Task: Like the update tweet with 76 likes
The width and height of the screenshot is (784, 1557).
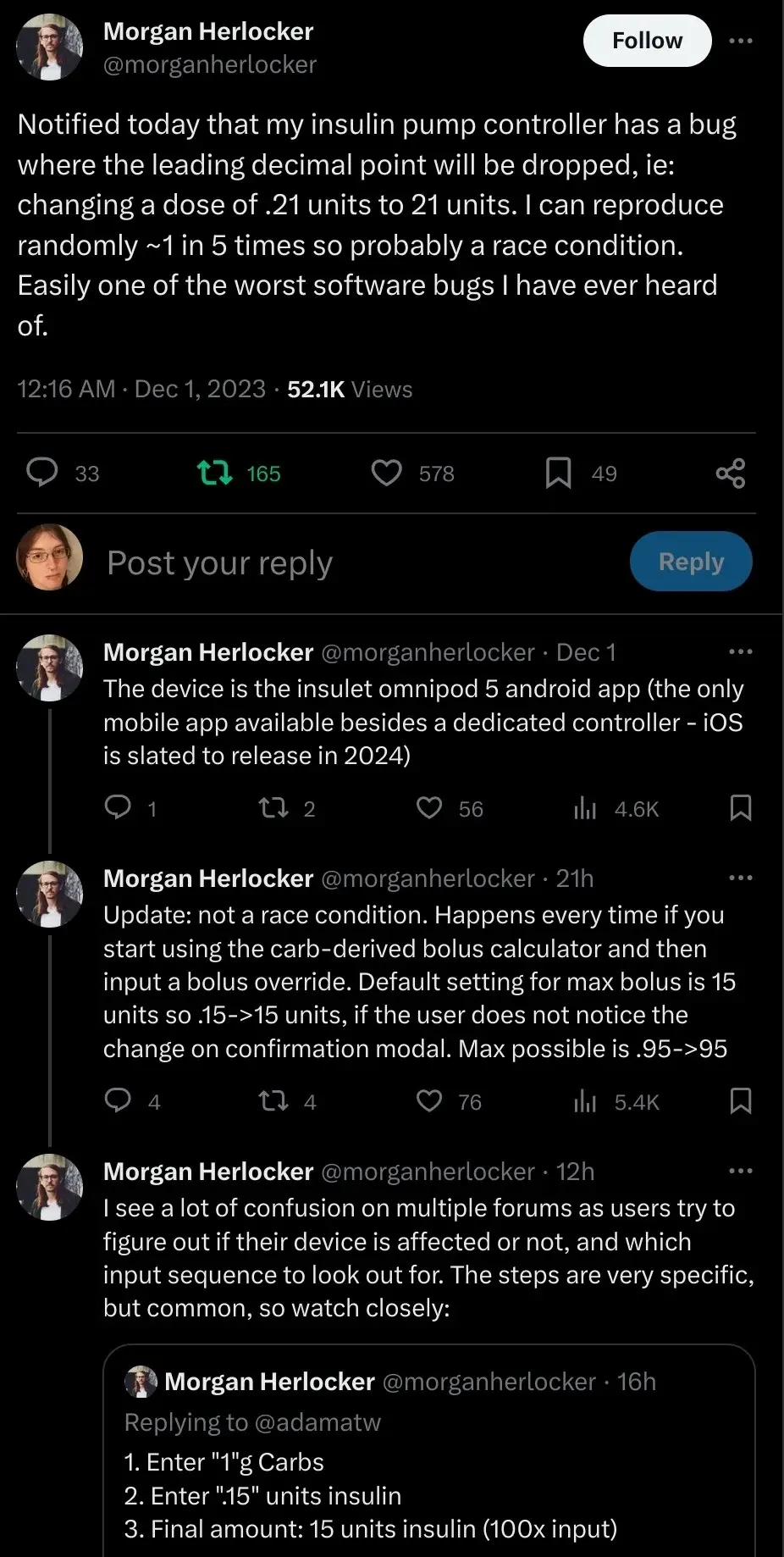Action: (429, 1100)
